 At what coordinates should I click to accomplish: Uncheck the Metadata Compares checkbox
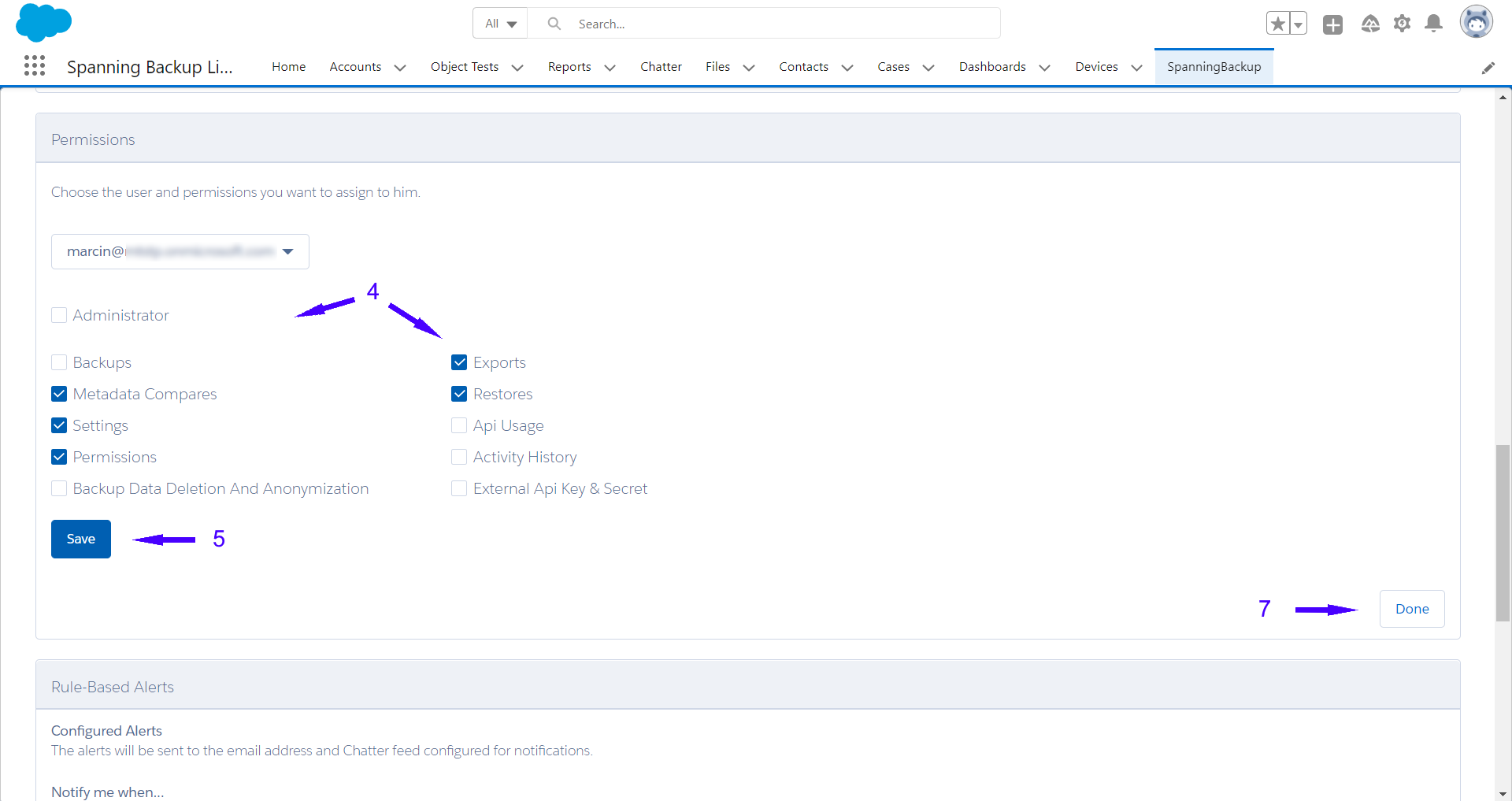pyautogui.click(x=59, y=394)
